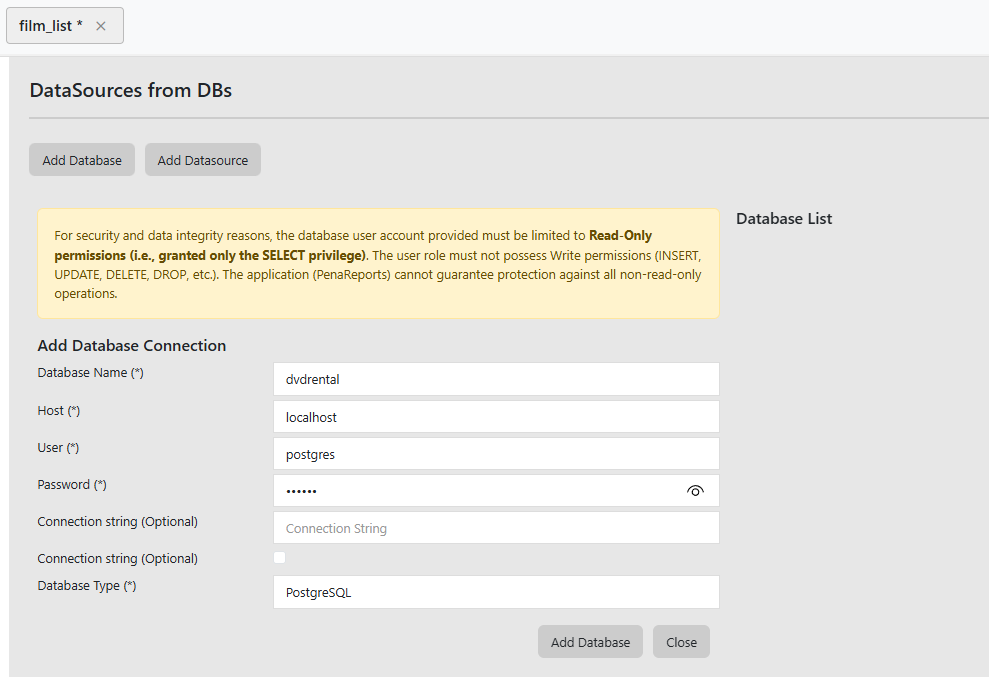Click the Add Datasource button
The image size is (989, 677).
pos(202,159)
